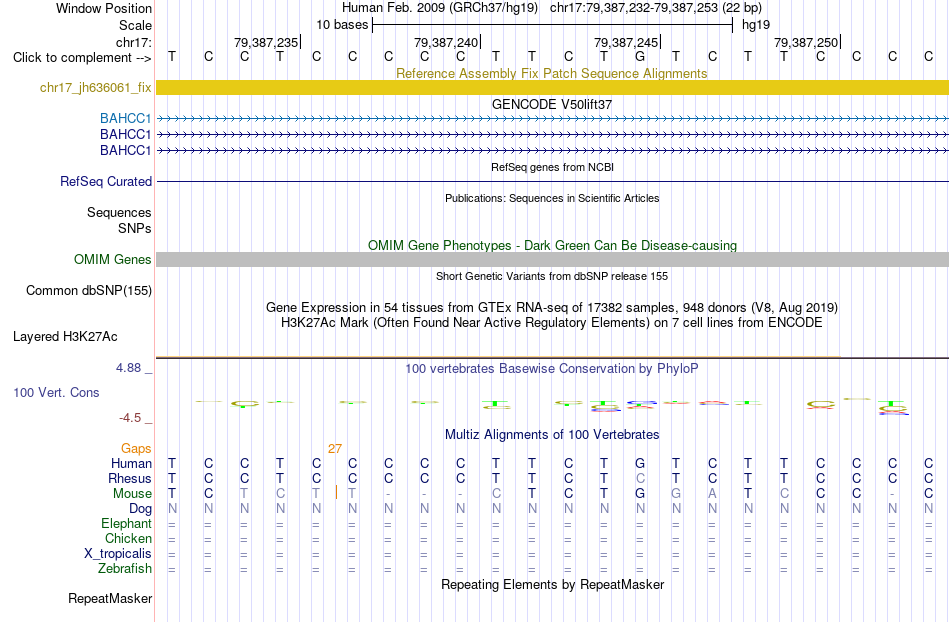The height and width of the screenshot is (622, 950).
Task: Open Repeating Elements by RepeatMasker title
Action: [553, 584]
